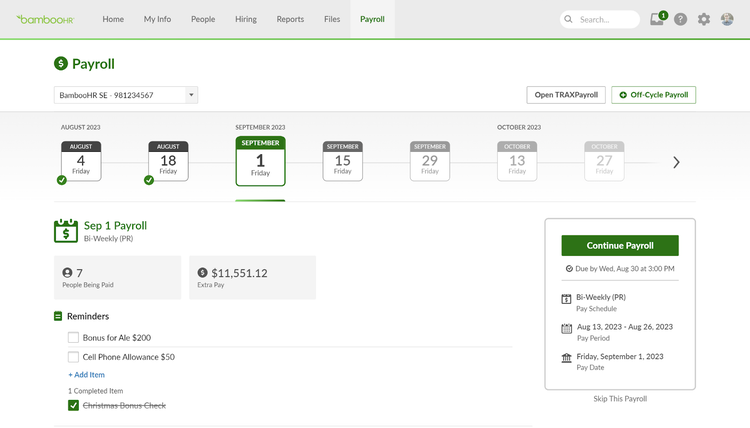This screenshot has height=428, width=750.
Task: Open the user profile avatar
Action: click(x=727, y=19)
